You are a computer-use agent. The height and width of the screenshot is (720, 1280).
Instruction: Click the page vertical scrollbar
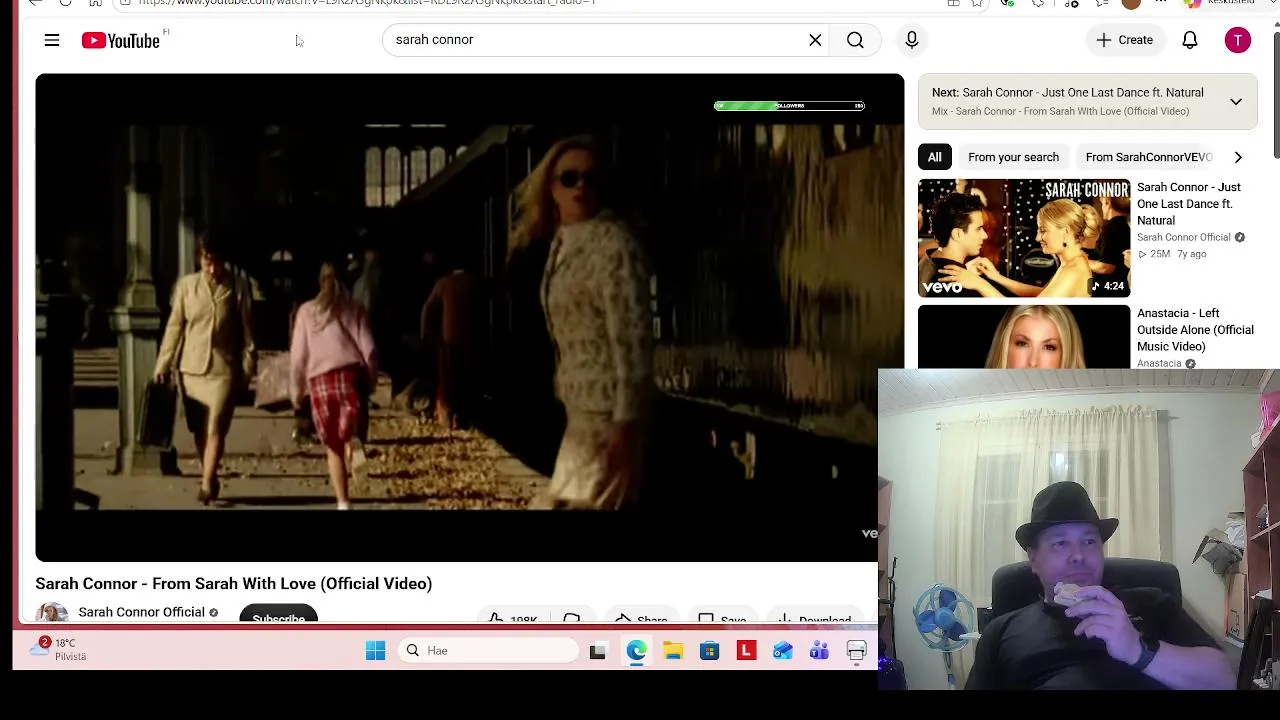point(1276,95)
